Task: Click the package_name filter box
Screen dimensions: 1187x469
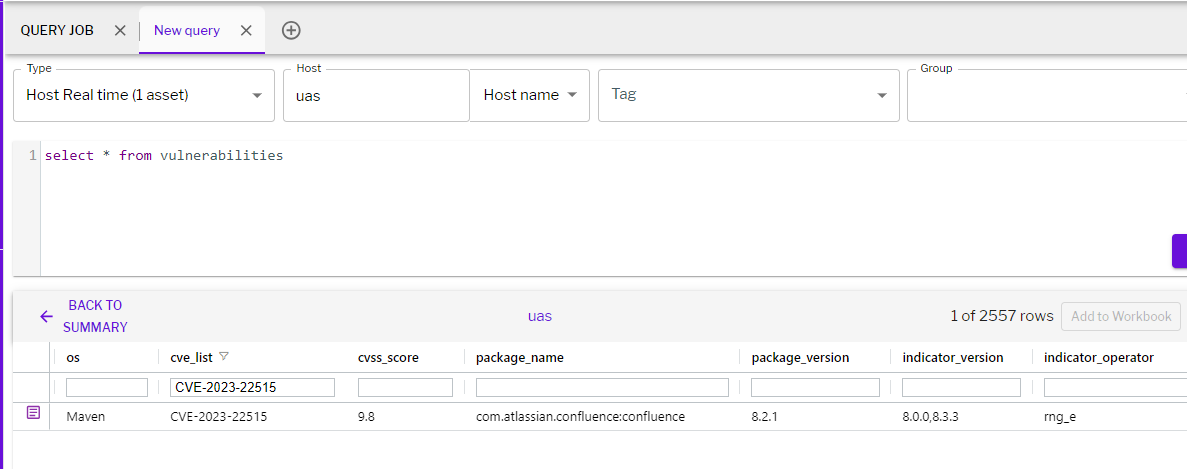Action: pos(602,387)
